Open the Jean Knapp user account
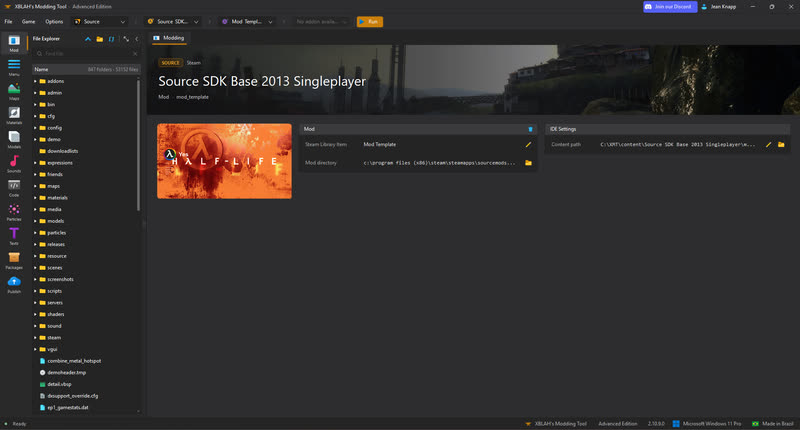The width and height of the screenshot is (800, 430). coord(718,7)
